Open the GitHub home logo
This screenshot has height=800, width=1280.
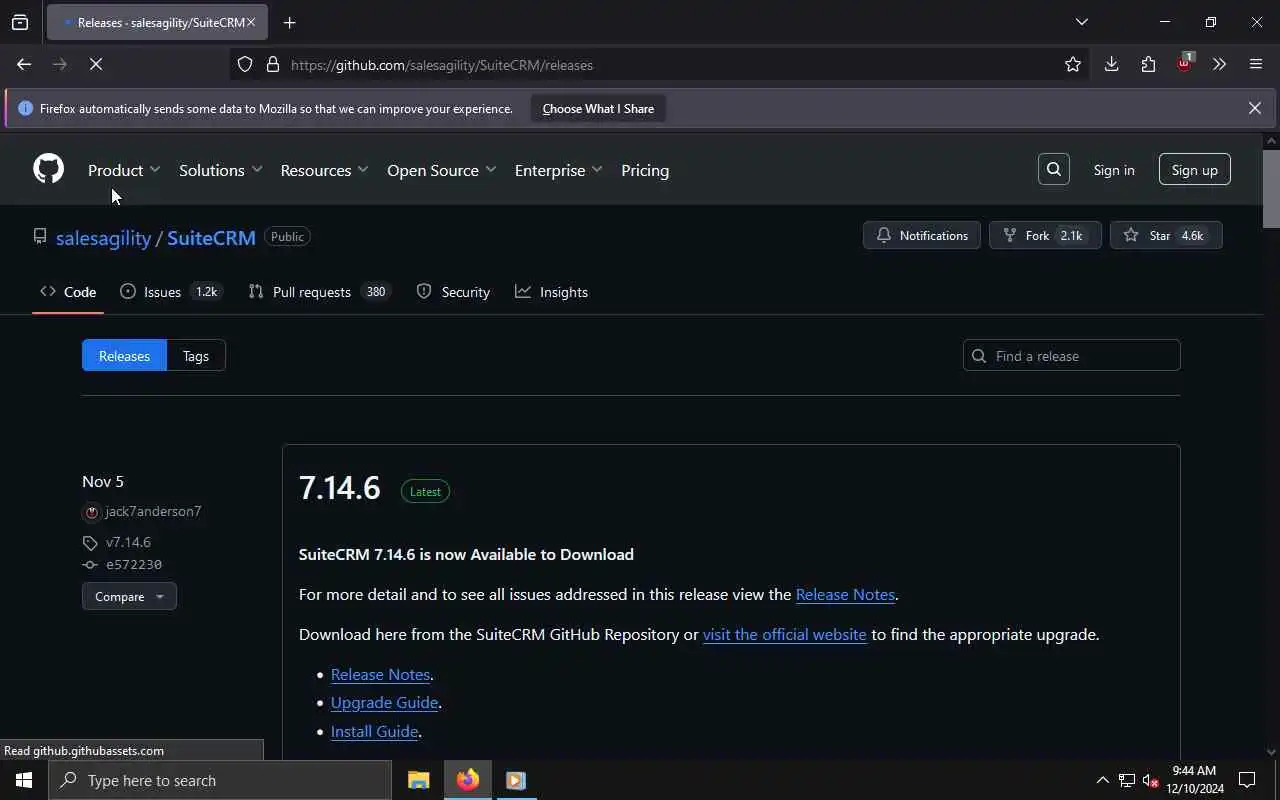[48, 169]
